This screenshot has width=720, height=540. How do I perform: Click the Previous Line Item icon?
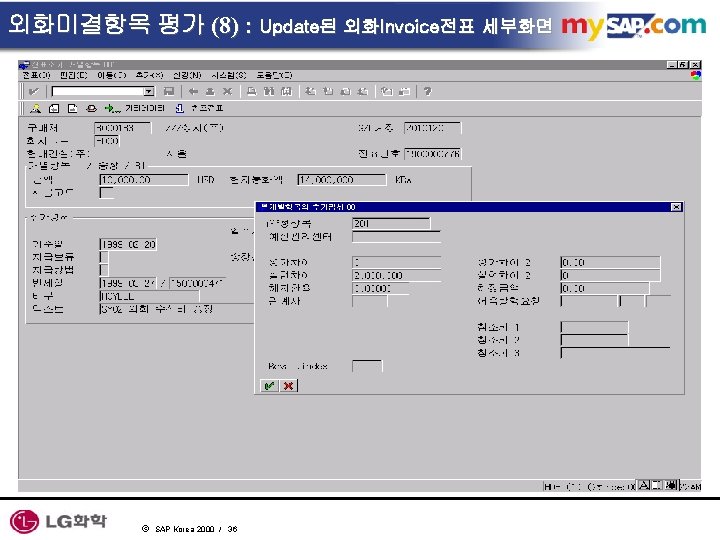[x=54, y=108]
